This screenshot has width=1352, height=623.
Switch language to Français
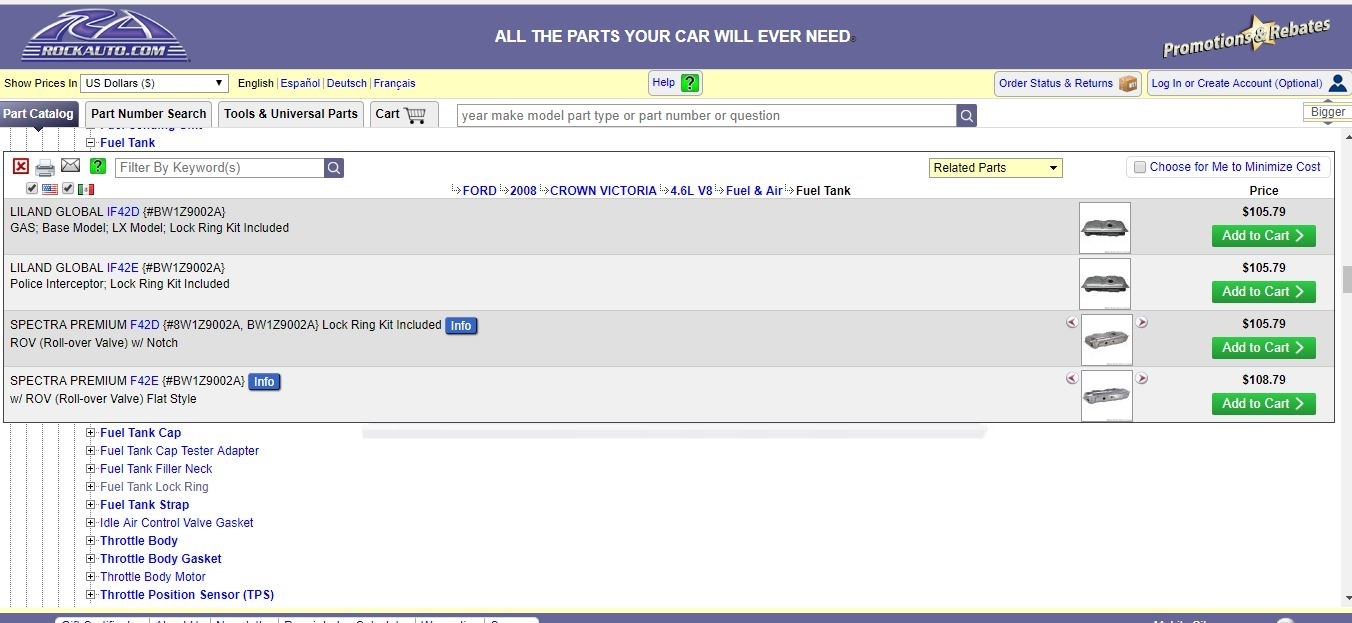[x=395, y=83]
